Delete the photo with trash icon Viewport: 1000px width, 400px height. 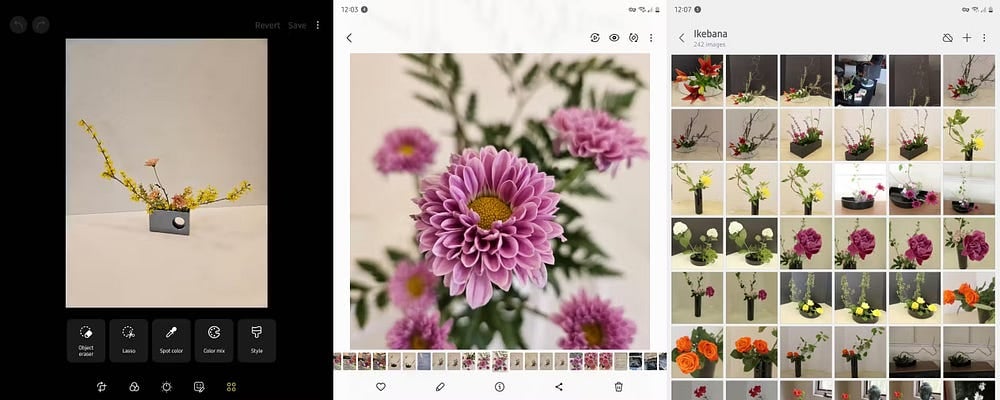pyautogui.click(x=619, y=386)
